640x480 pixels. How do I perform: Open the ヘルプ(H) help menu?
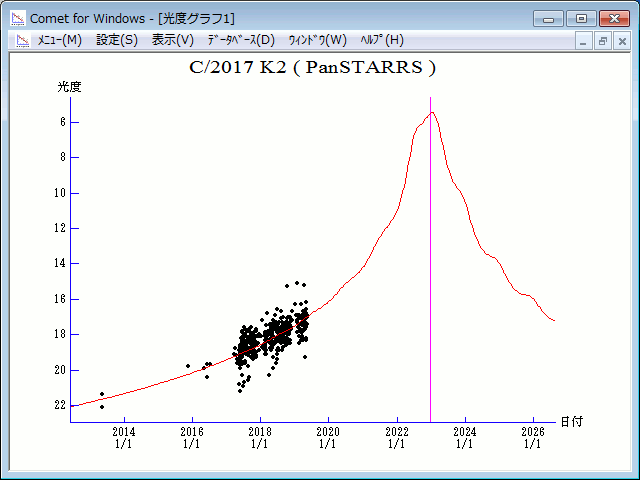tap(382, 40)
